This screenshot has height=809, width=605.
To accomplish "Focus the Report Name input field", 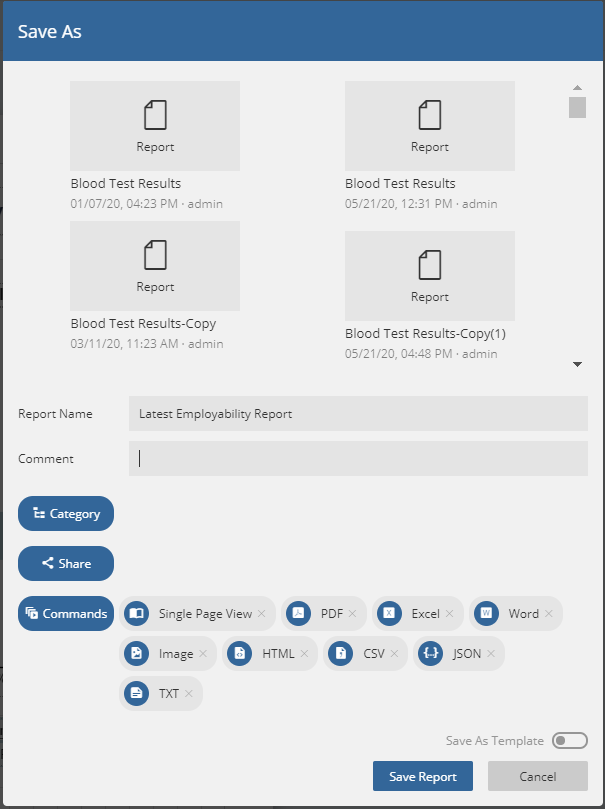I will (x=358, y=414).
